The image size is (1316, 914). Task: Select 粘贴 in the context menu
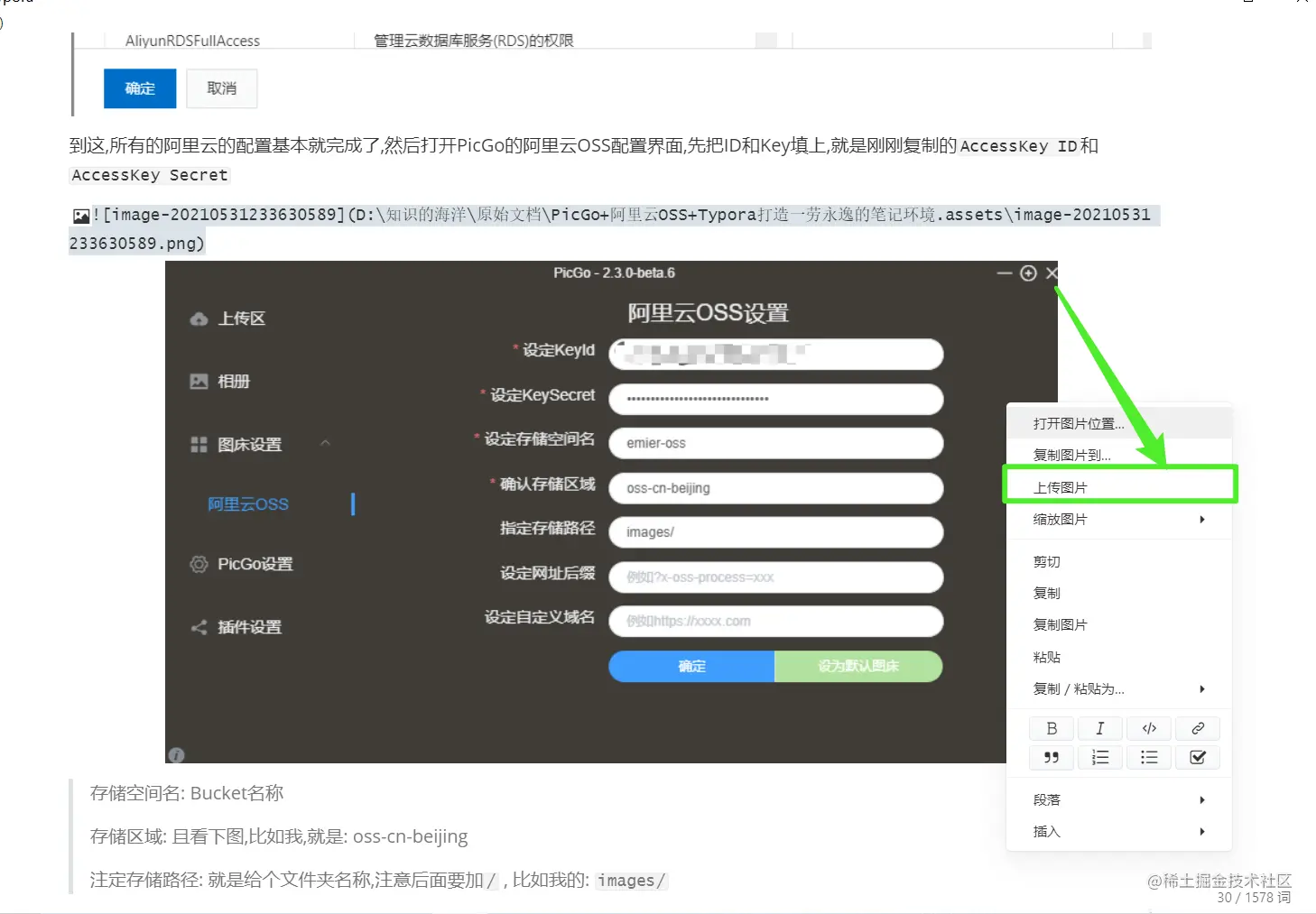[x=1119, y=657]
